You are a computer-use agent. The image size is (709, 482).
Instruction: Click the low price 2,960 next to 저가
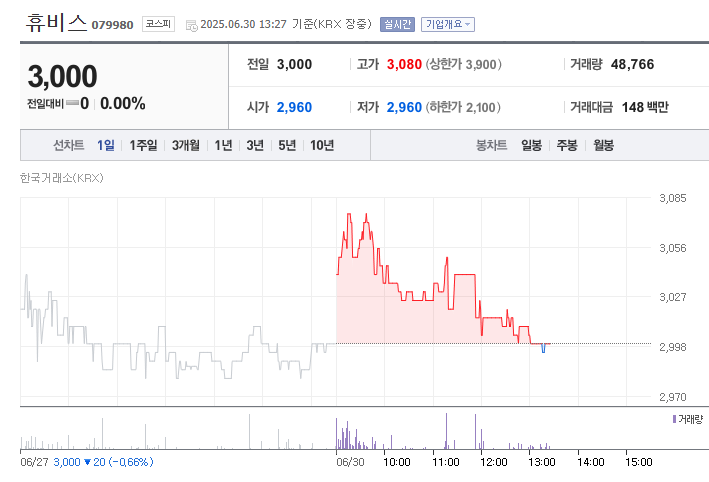pyautogui.click(x=404, y=107)
